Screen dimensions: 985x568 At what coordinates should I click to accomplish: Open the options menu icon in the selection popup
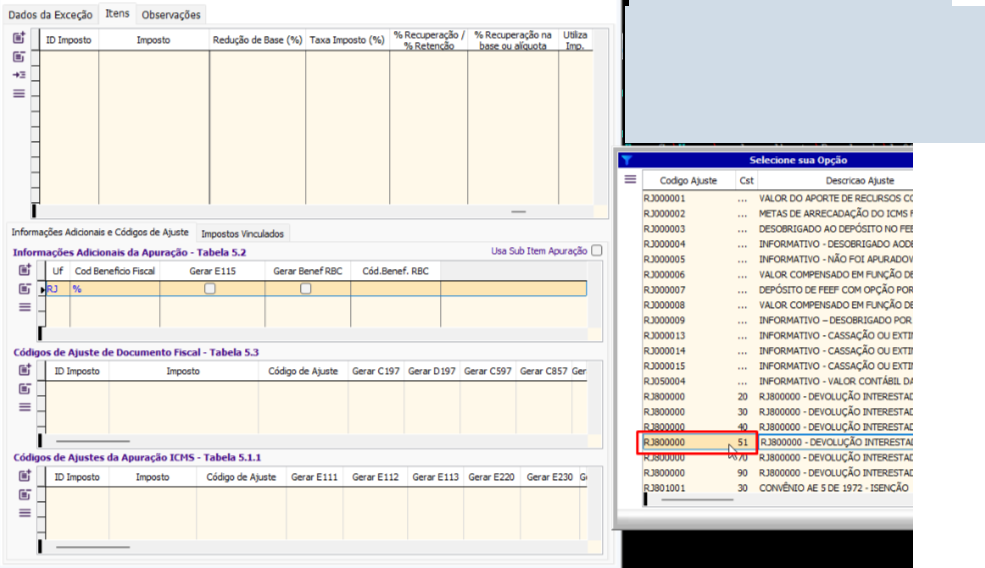(630, 180)
